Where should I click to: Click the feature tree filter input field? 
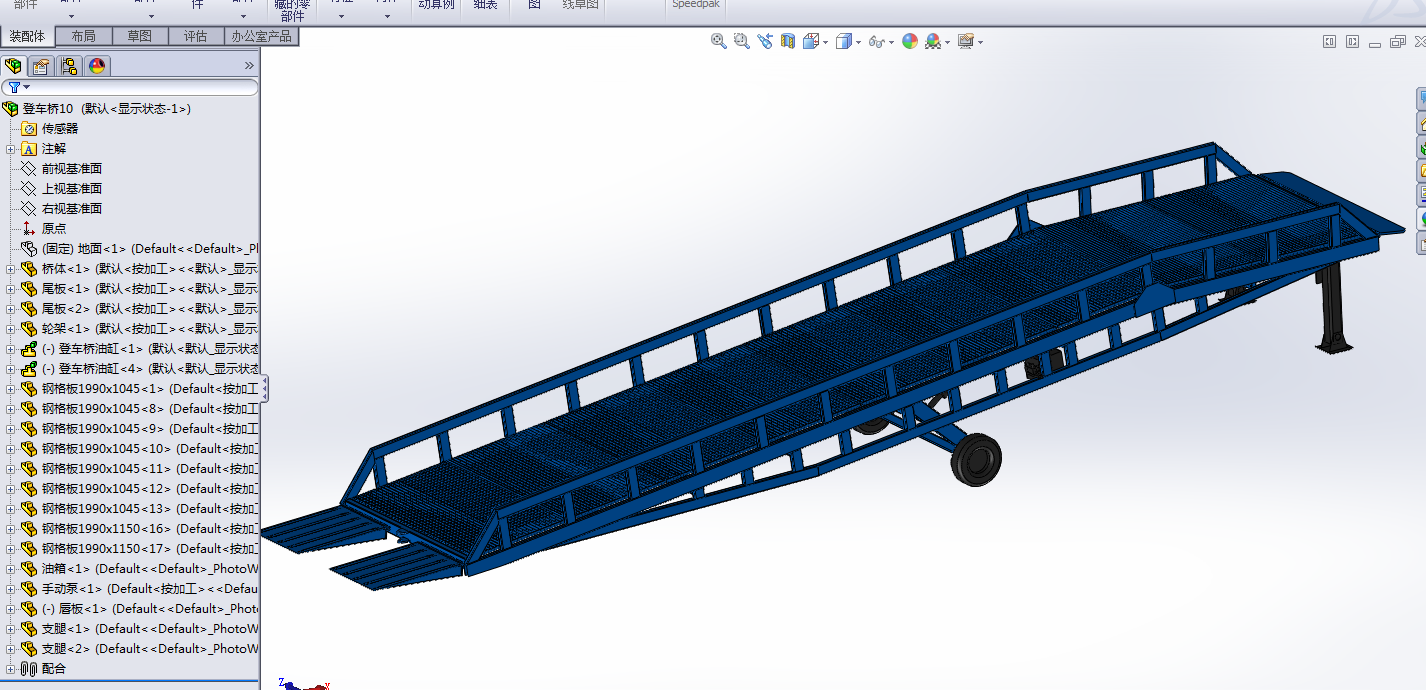pyautogui.click(x=130, y=88)
